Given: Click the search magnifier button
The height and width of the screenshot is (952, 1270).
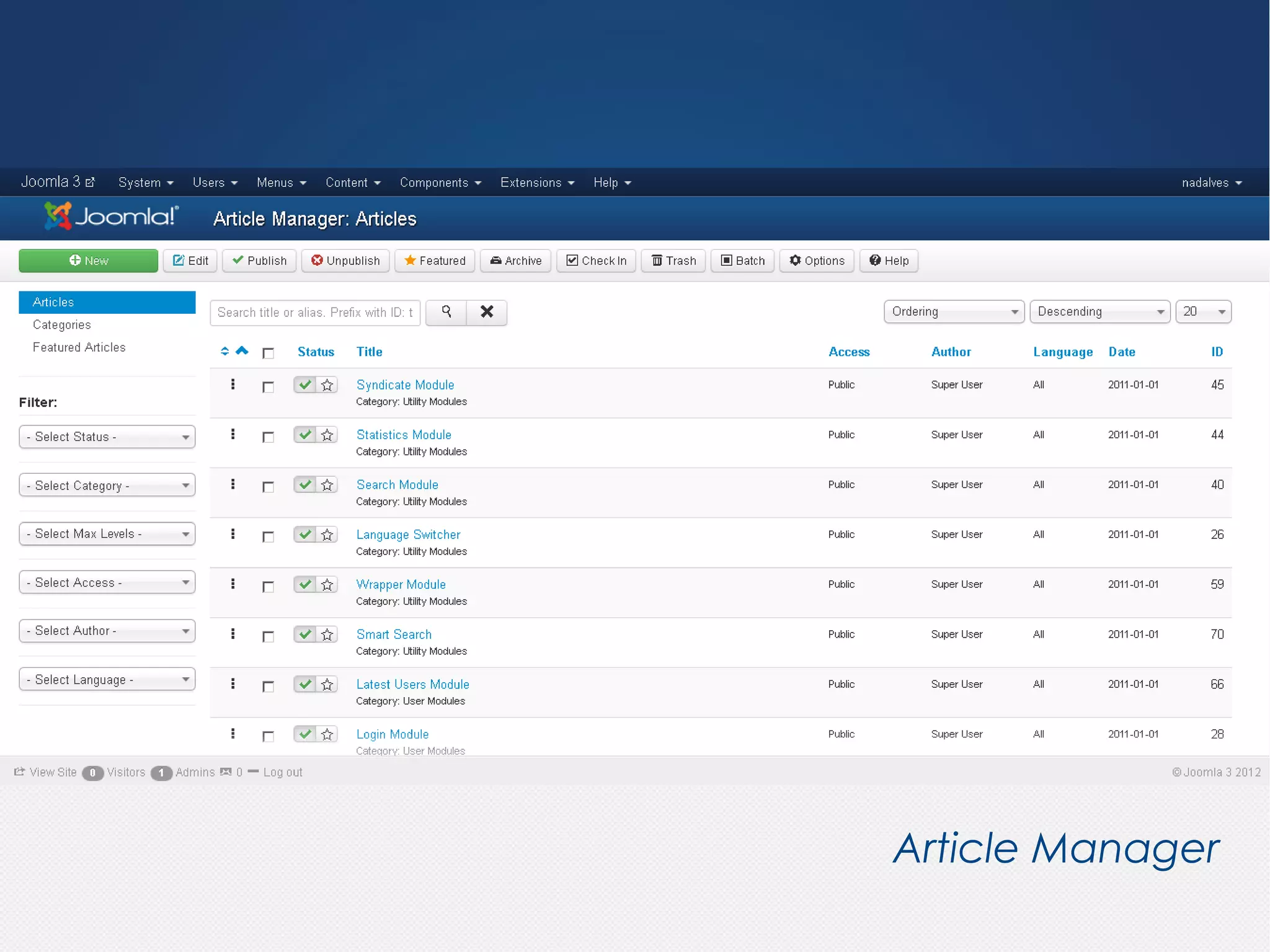Looking at the screenshot, I should tap(446, 312).
